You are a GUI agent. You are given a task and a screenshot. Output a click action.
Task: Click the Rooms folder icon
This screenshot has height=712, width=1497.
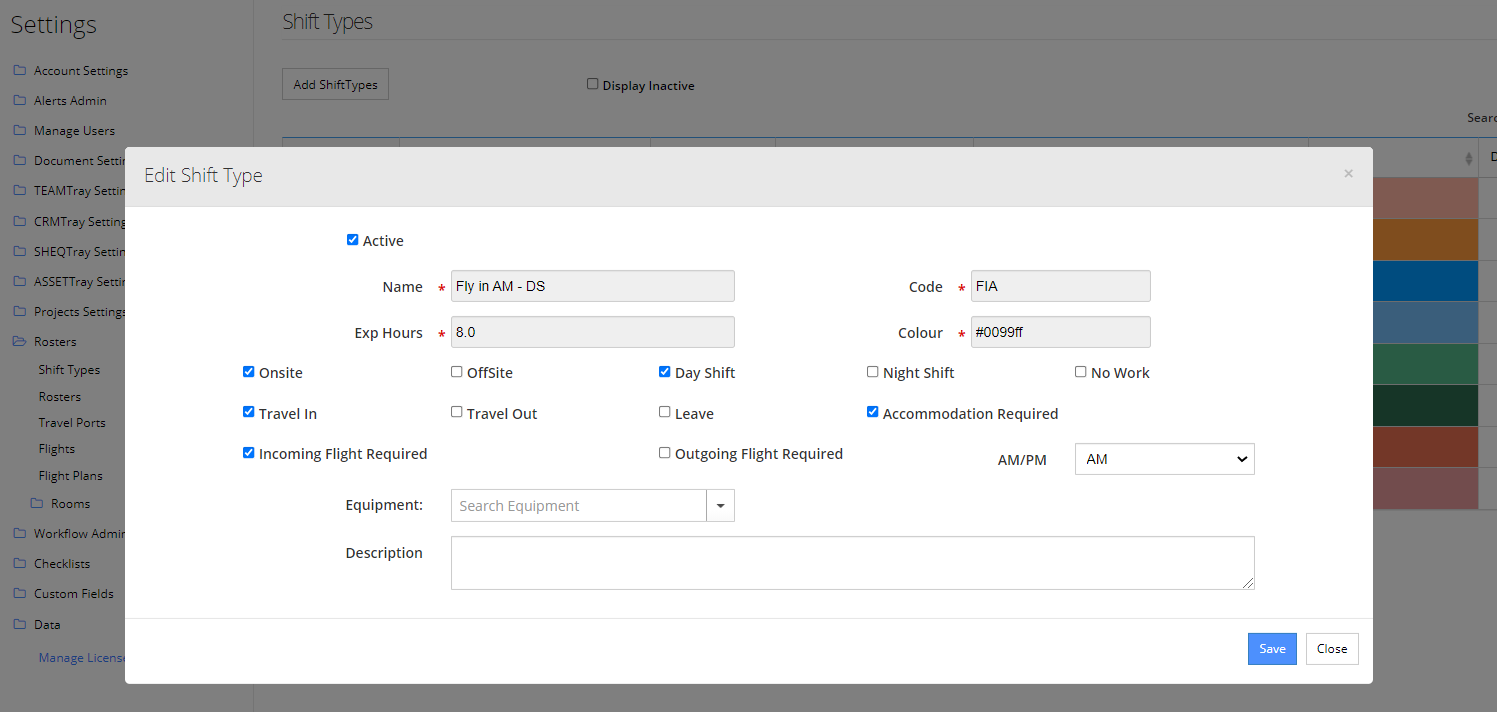click(37, 503)
